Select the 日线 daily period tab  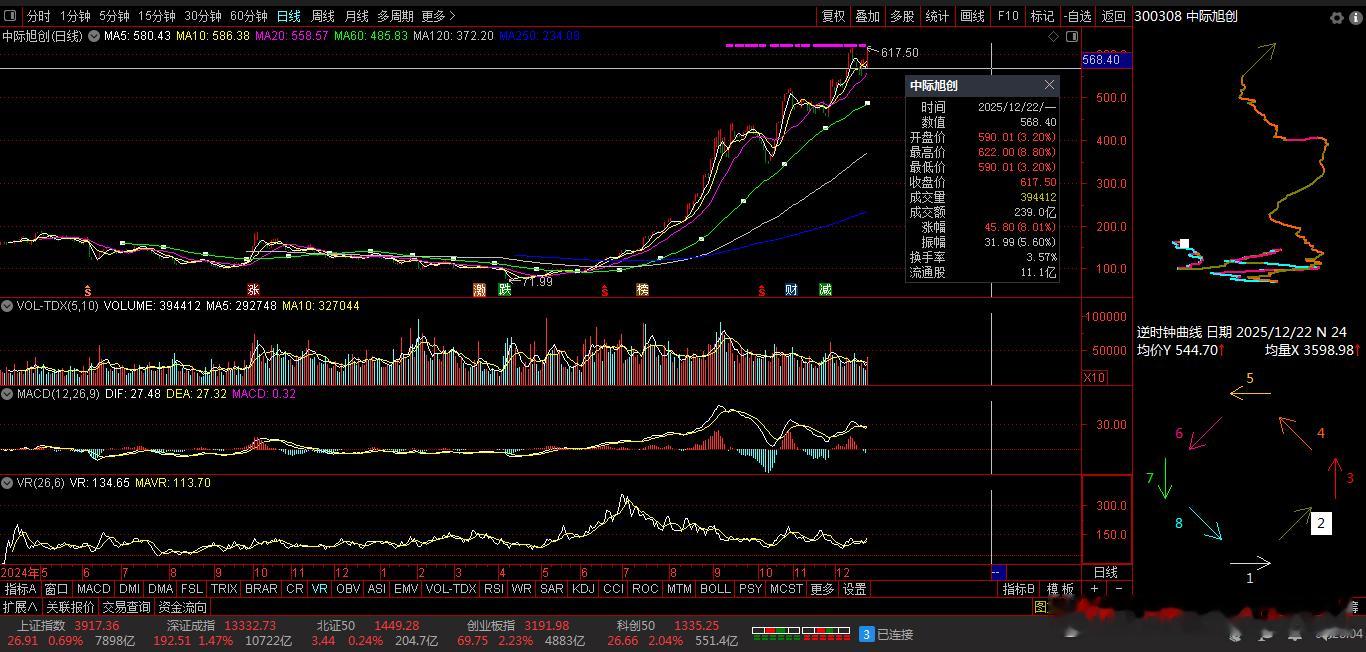pyautogui.click(x=288, y=16)
